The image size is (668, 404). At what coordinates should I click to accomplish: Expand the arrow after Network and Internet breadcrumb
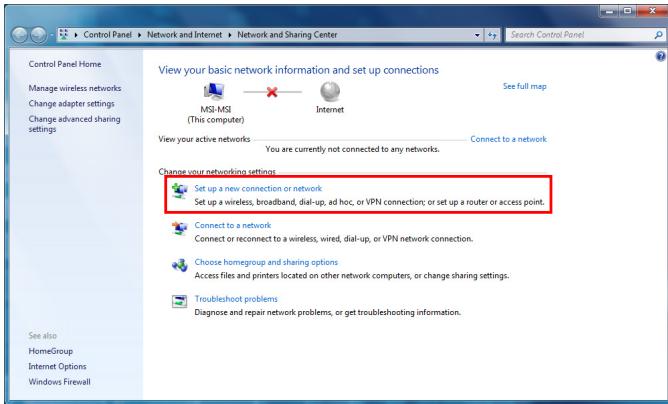tap(230, 35)
